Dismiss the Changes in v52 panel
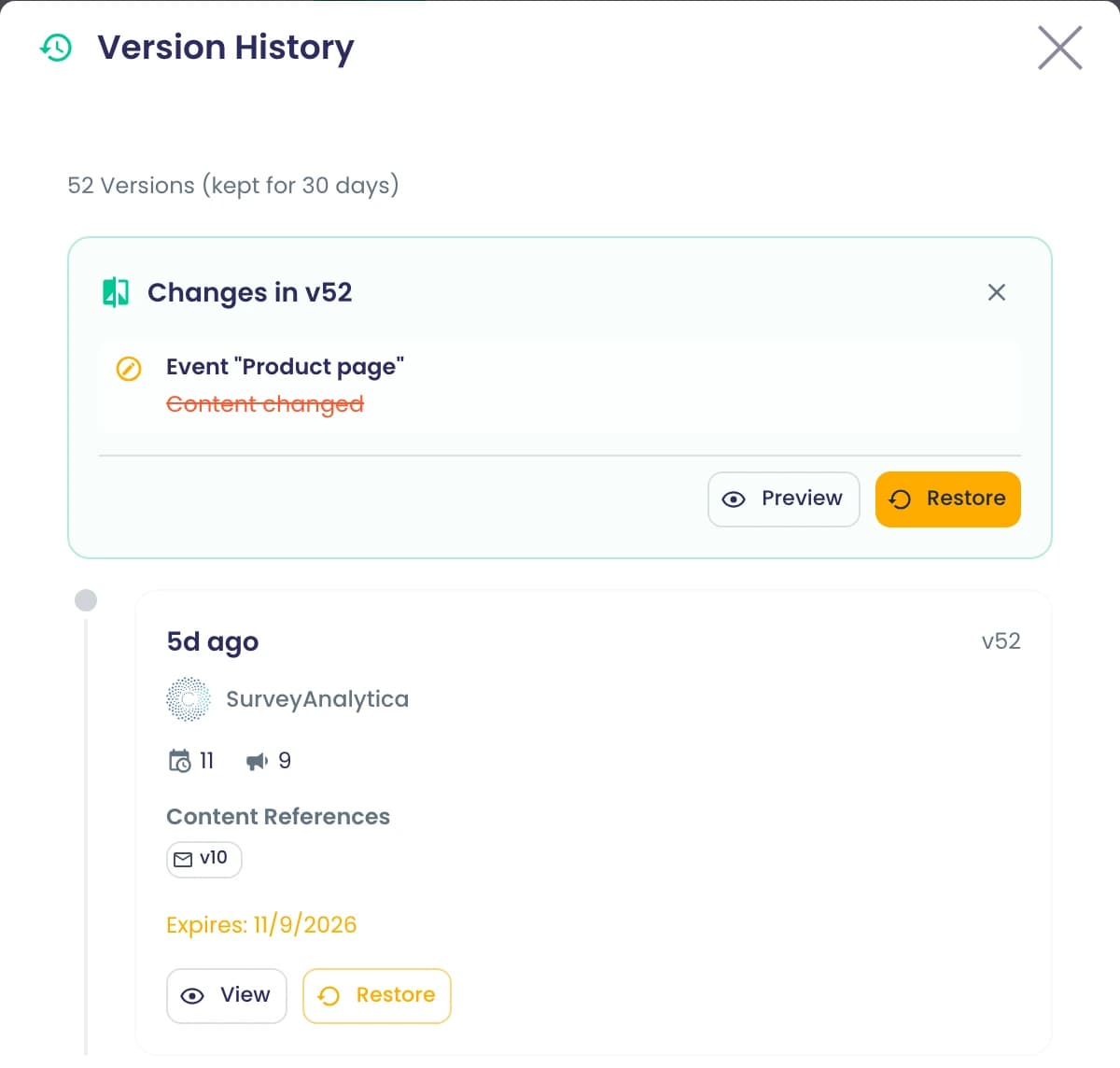The height and width of the screenshot is (1068, 1120). 997,292
